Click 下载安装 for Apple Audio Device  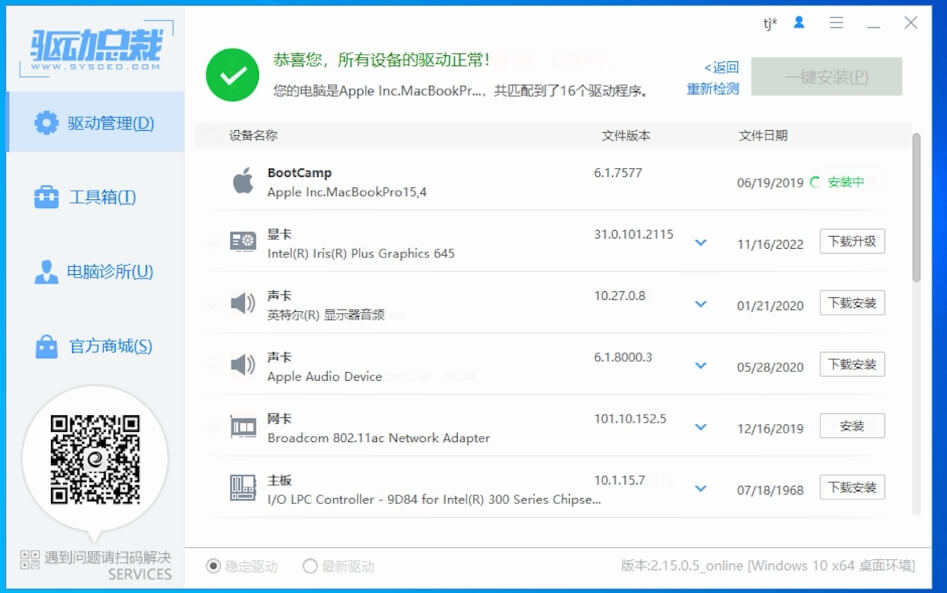coord(852,365)
